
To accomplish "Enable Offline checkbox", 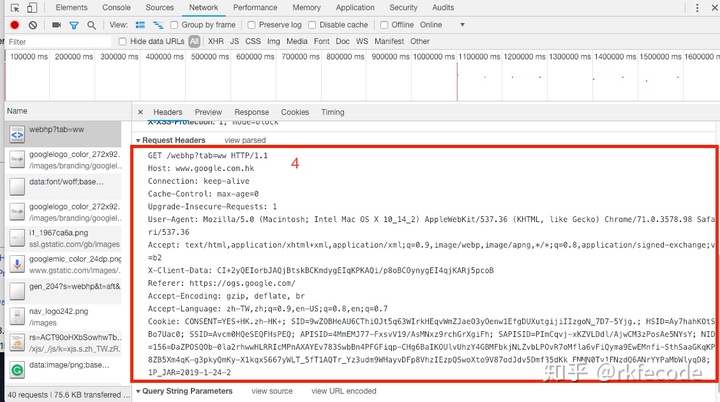I will tap(384, 25).
